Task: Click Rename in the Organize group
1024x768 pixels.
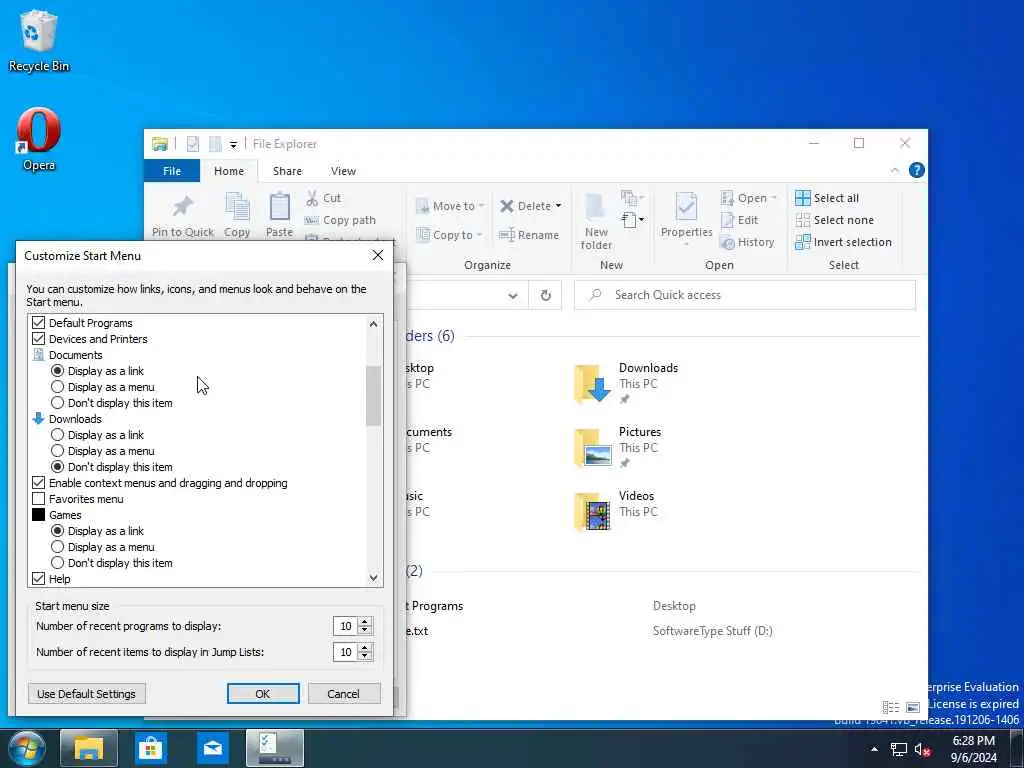Action: pyautogui.click(x=529, y=235)
